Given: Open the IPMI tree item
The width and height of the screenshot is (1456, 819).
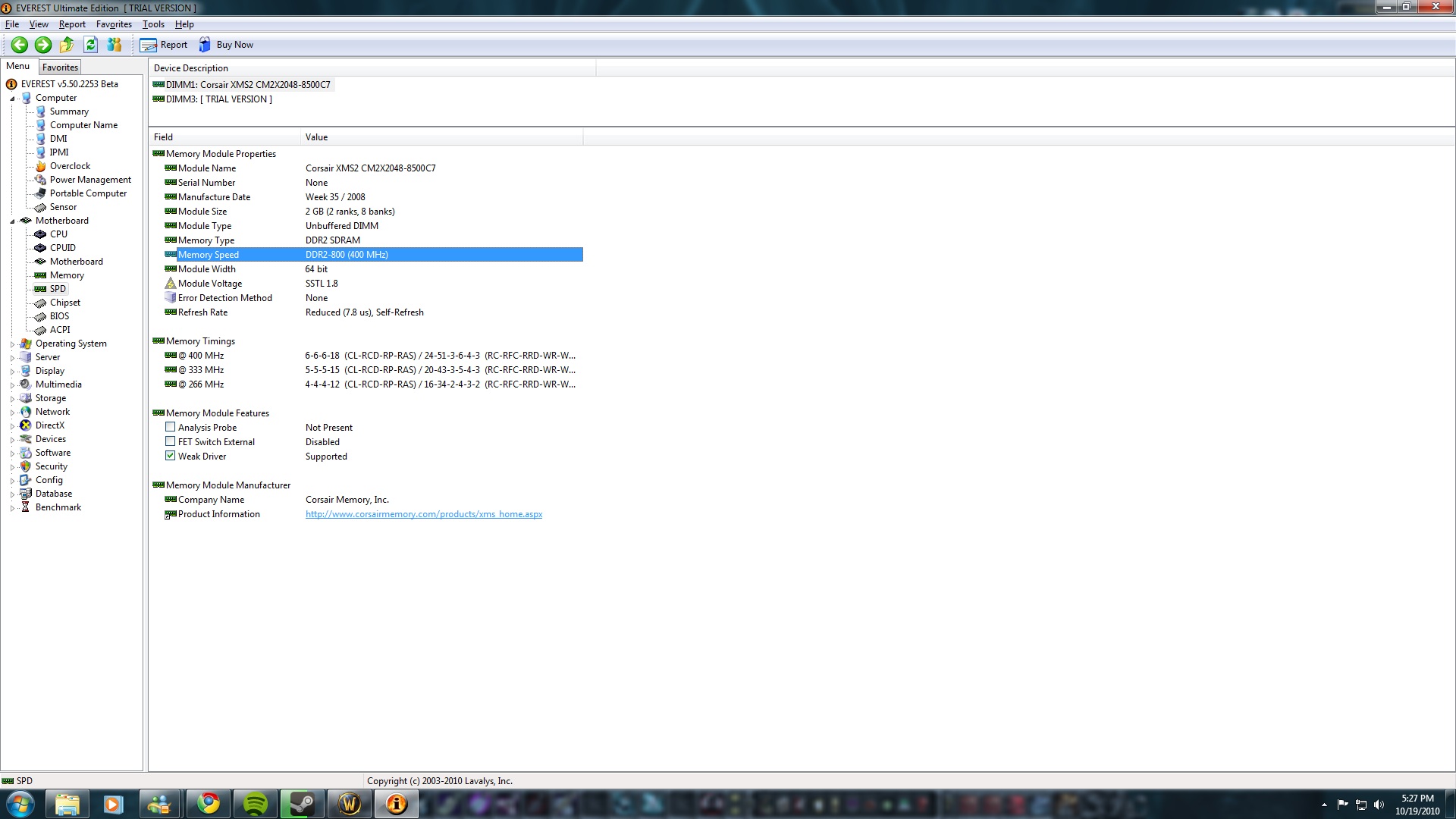Looking at the screenshot, I should point(59,152).
